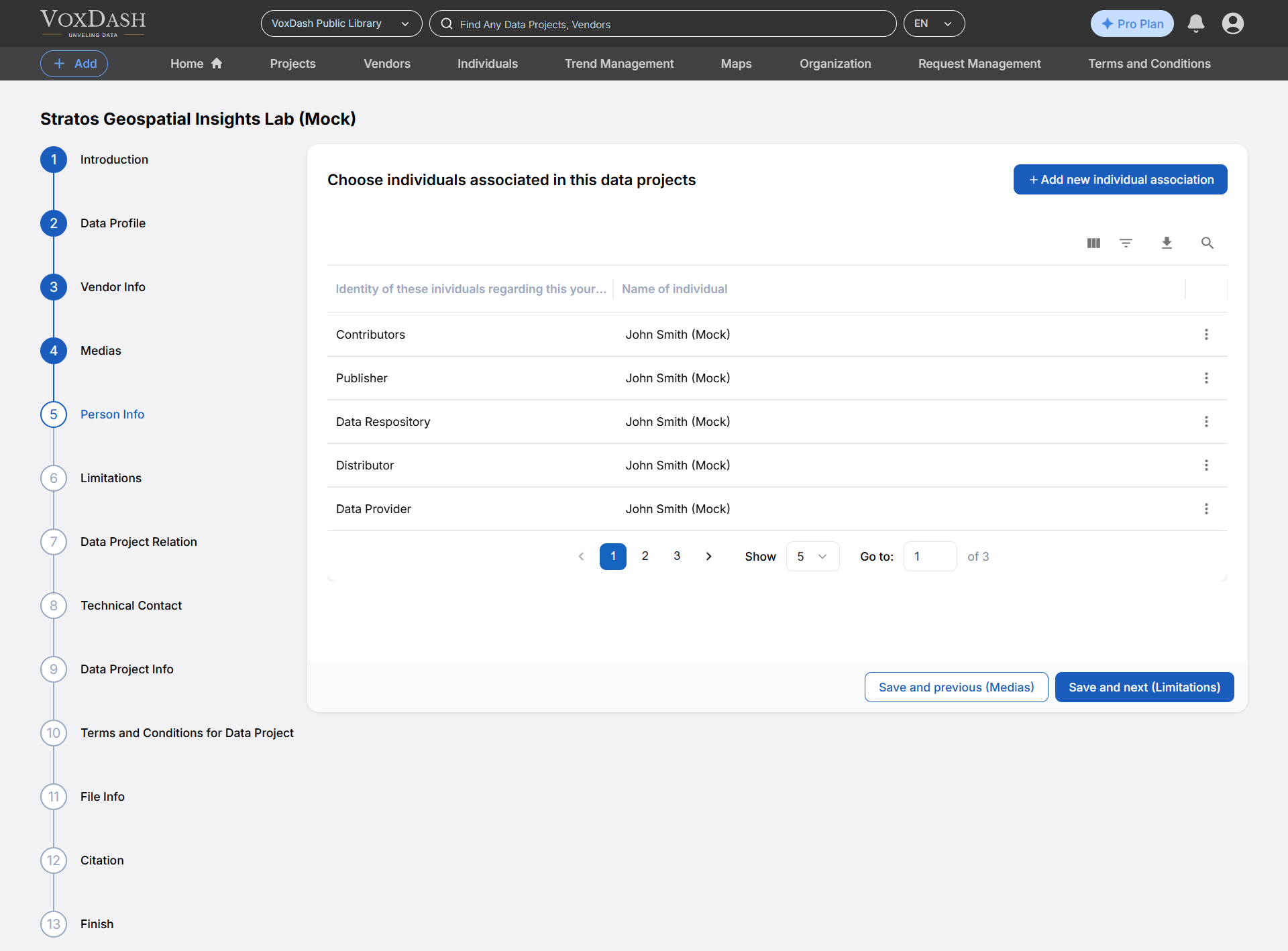Open three-dot menu for Publisher row
Viewport: 1288px width, 951px height.
(x=1206, y=378)
